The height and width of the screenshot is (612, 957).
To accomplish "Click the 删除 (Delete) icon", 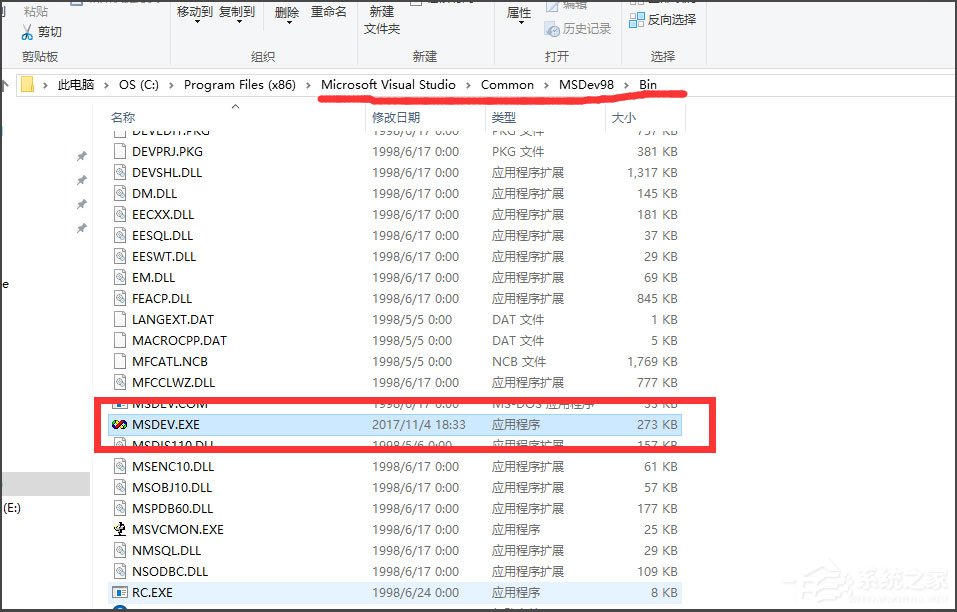I will (x=287, y=13).
